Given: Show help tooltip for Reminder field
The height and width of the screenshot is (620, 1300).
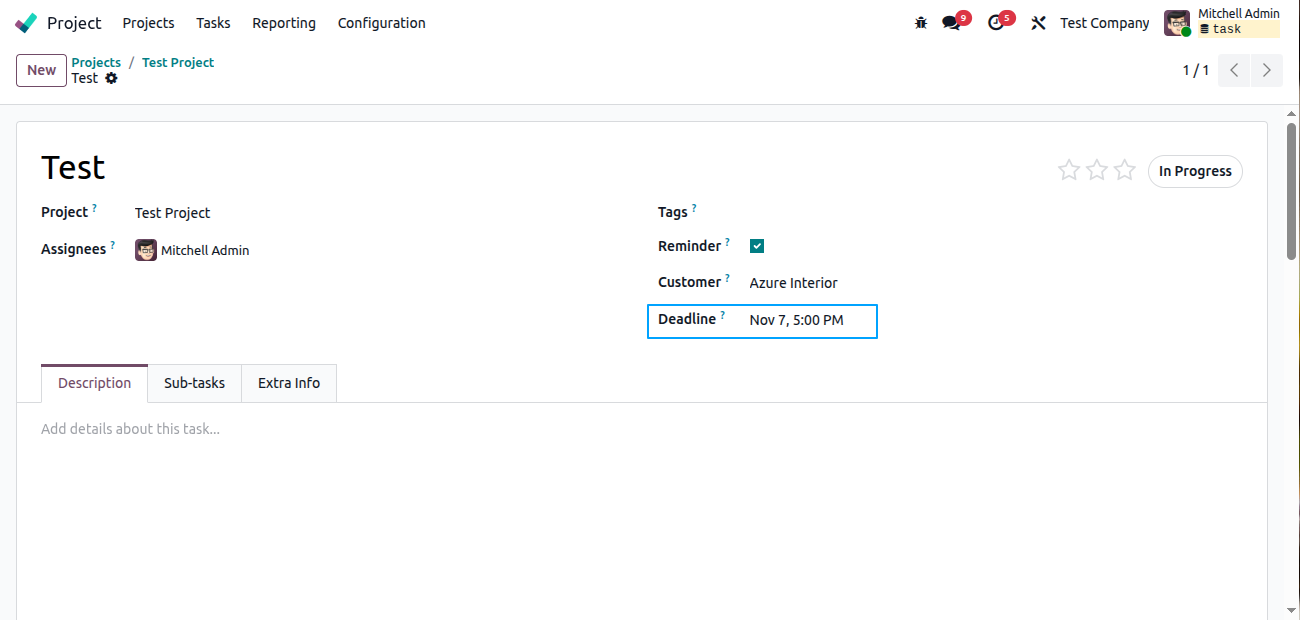Looking at the screenshot, I should (x=728, y=242).
